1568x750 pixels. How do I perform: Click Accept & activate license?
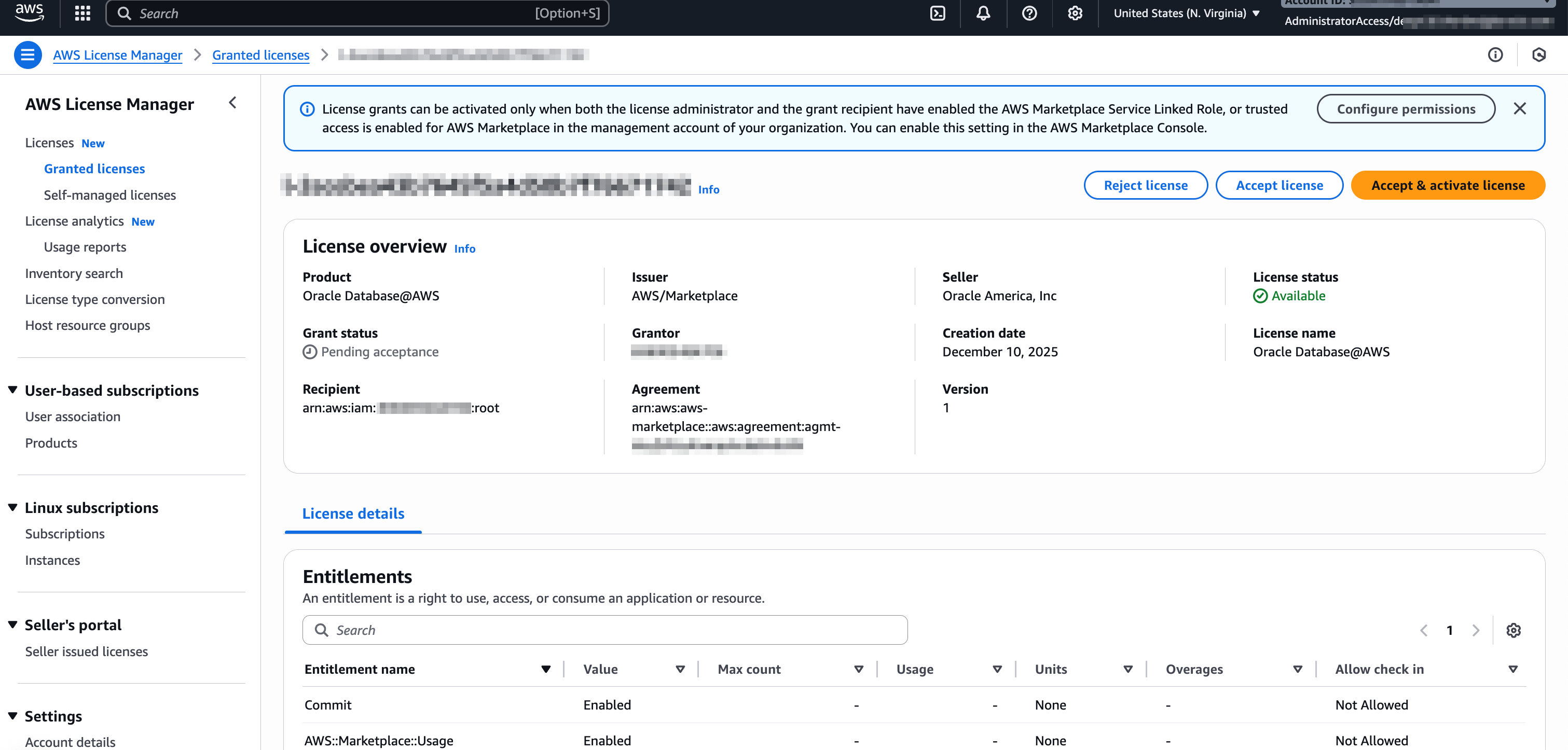tap(1448, 185)
